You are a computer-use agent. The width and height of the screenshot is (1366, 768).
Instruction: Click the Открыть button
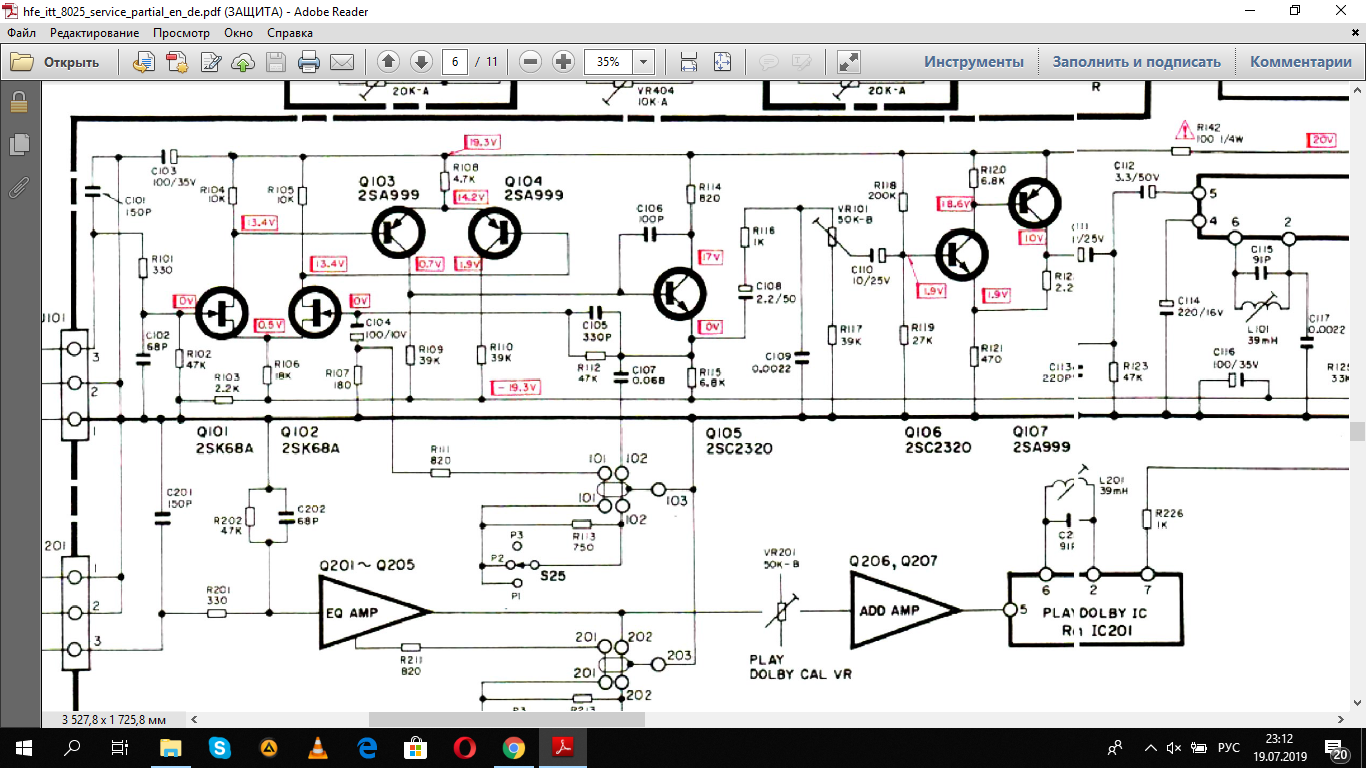pos(56,62)
